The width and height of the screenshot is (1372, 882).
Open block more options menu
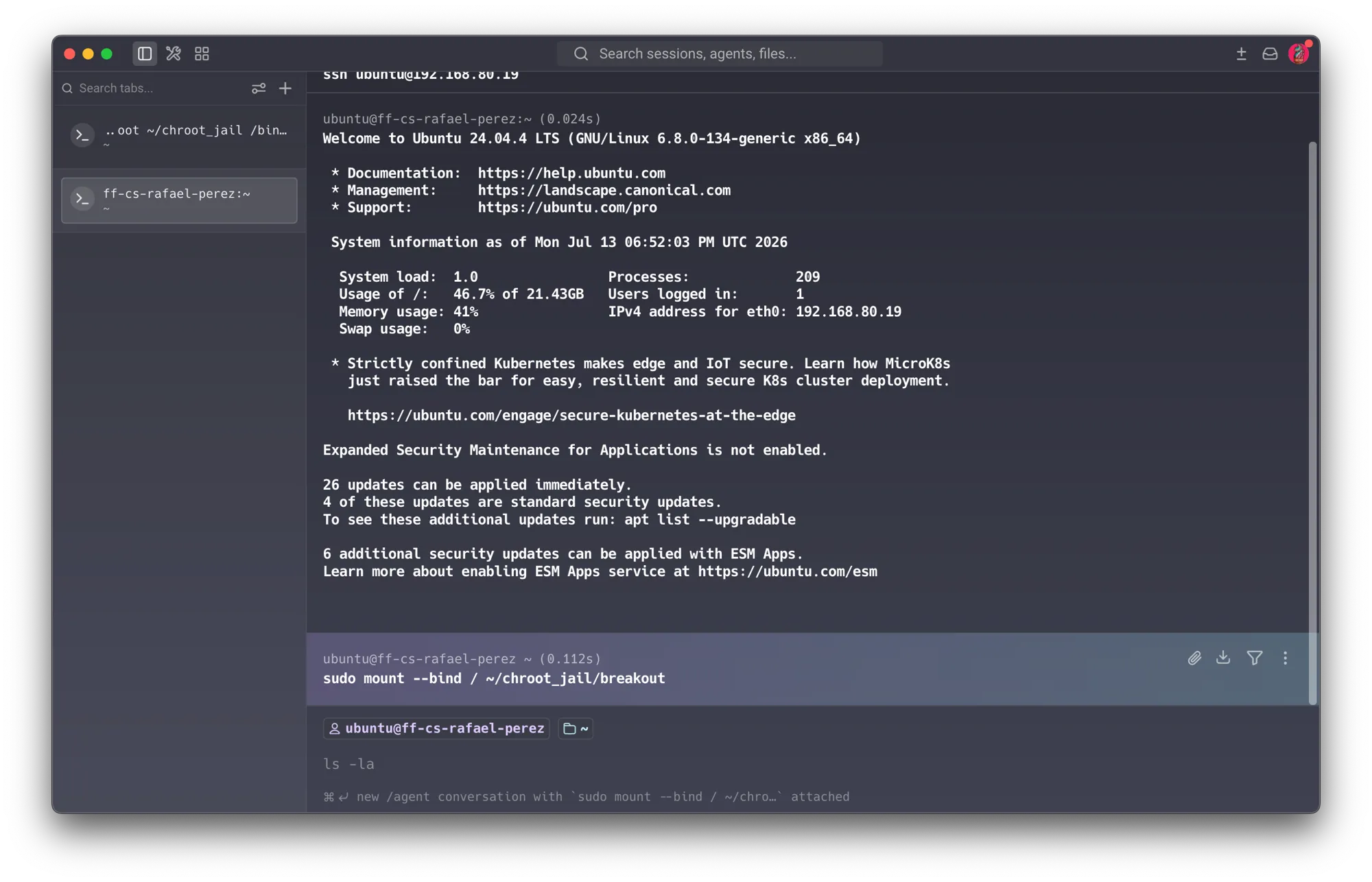click(1285, 658)
